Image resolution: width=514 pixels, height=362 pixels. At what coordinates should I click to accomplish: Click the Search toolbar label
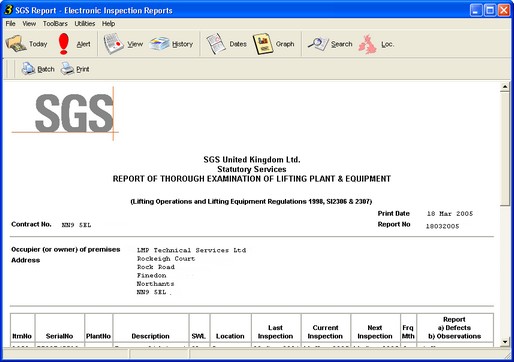[342, 44]
